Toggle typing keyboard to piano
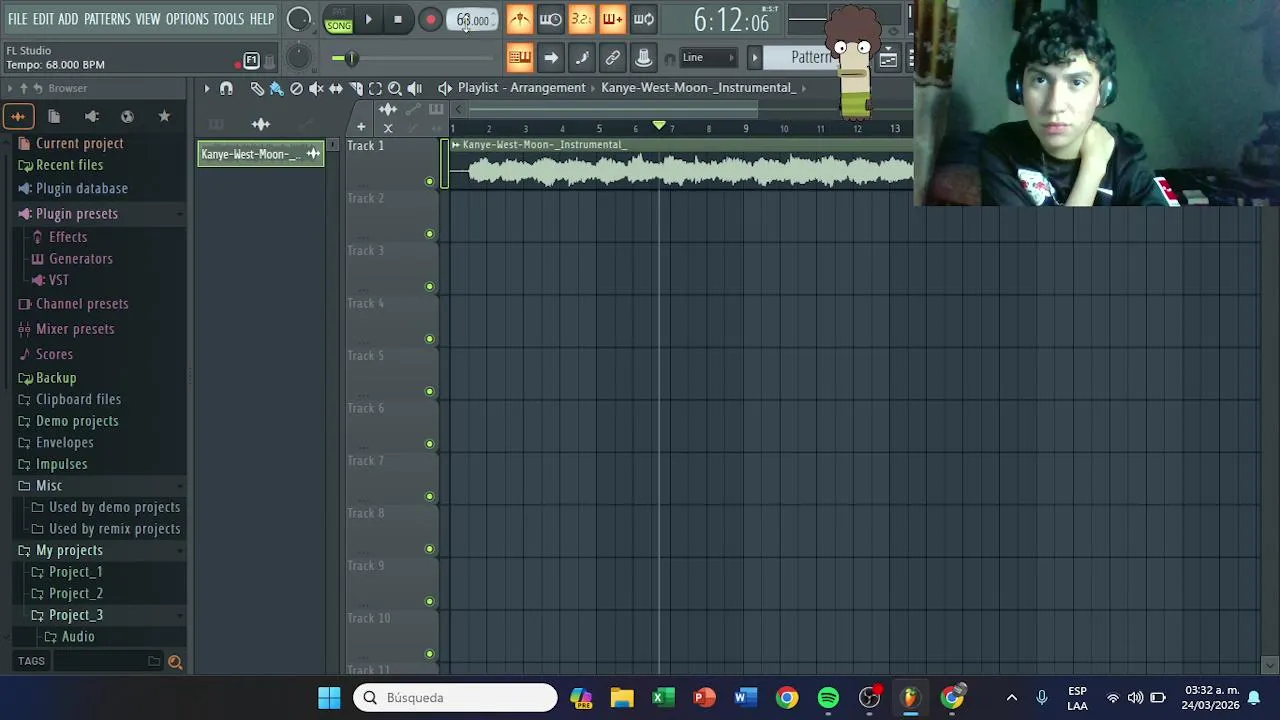1280x720 pixels. tap(519, 58)
